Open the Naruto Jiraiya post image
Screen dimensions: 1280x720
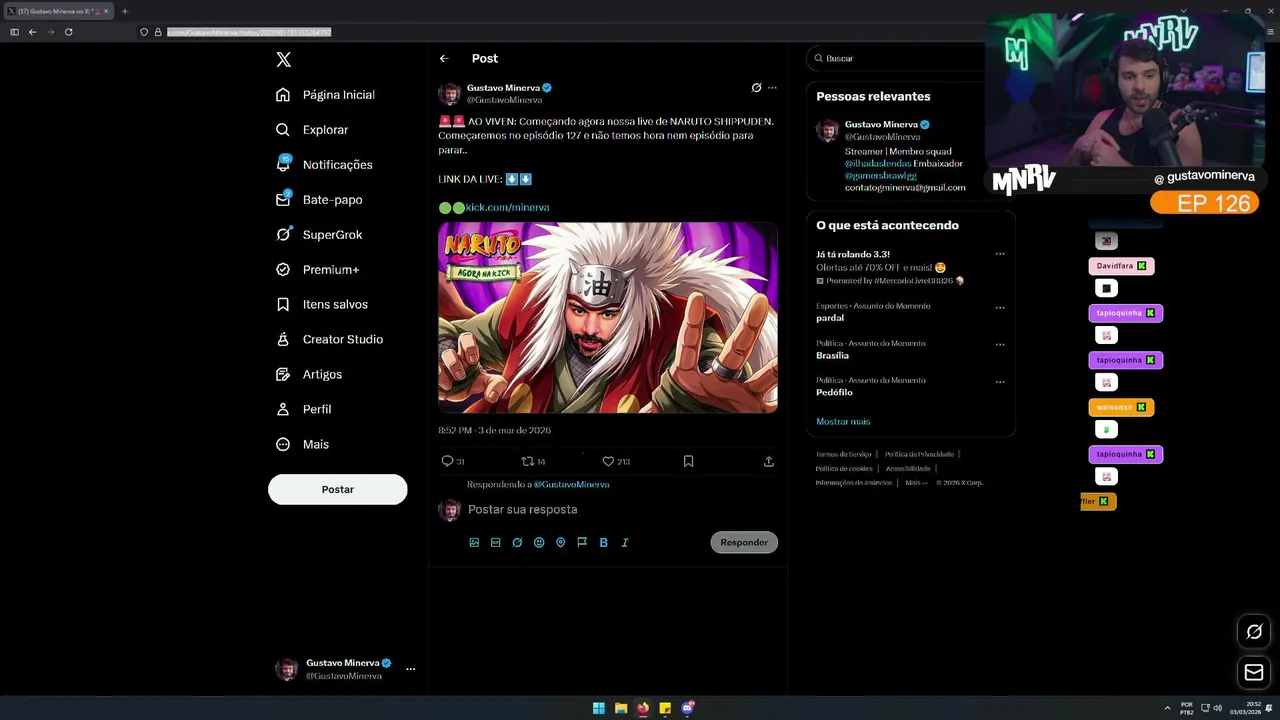click(x=608, y=318)
